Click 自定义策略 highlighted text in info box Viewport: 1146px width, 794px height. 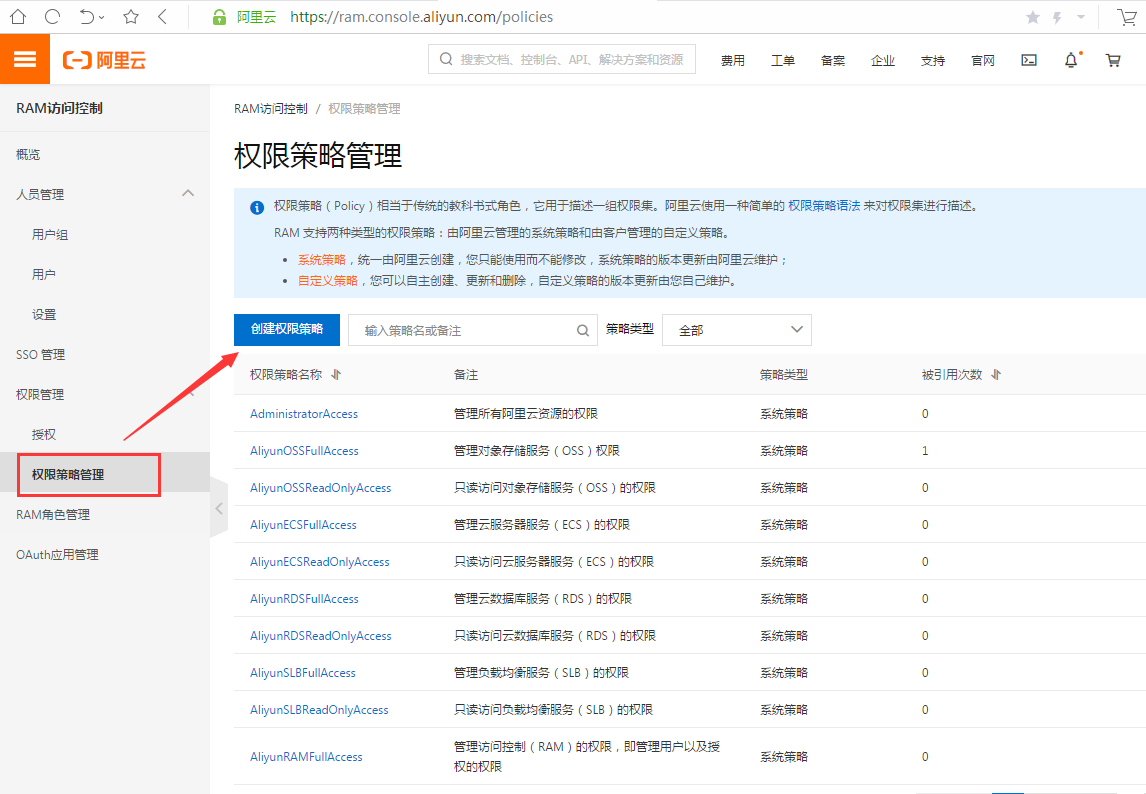click(327, 281)
